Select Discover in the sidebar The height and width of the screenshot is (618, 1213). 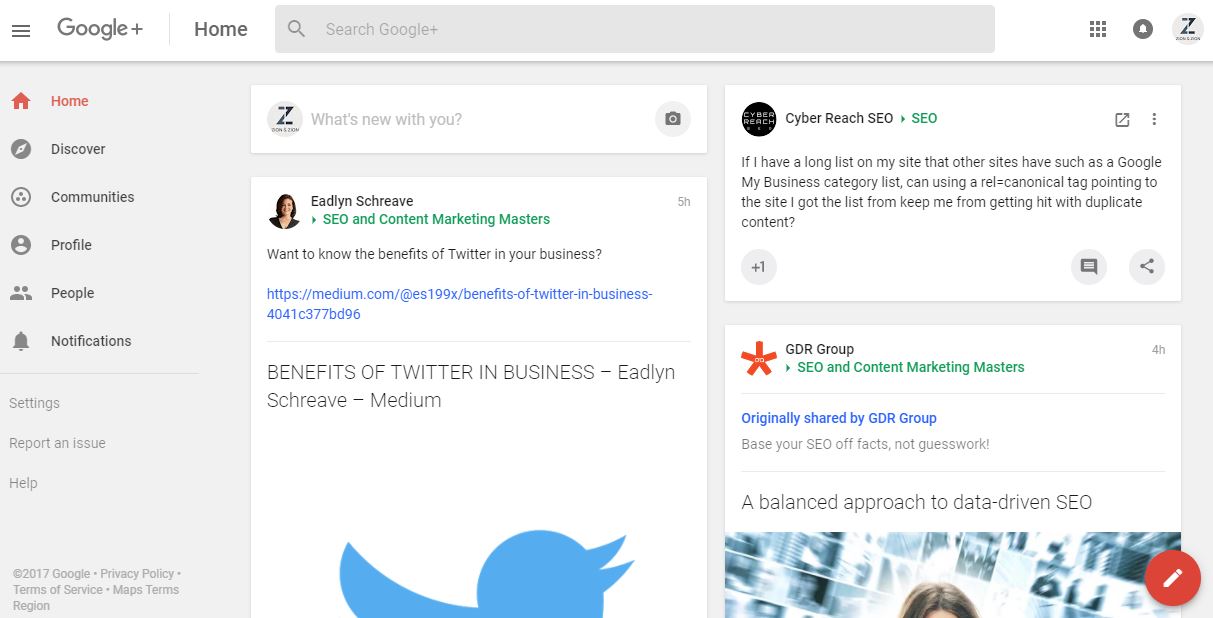(x=77, y=149)
